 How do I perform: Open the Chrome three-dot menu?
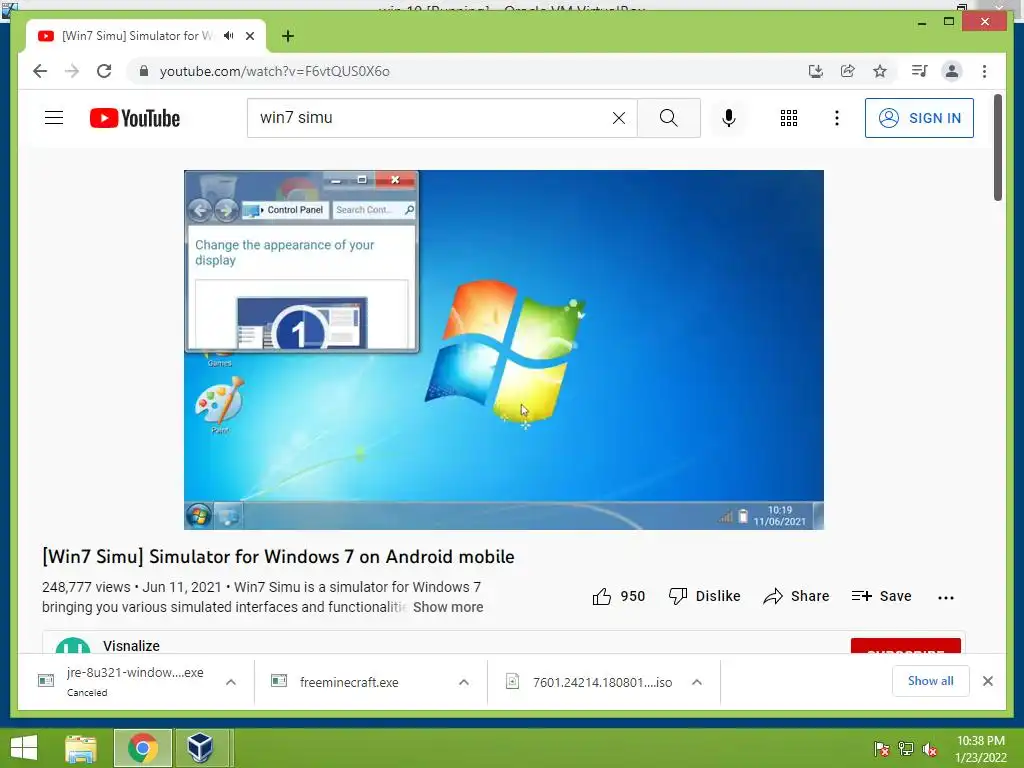[x=984, y=71]
